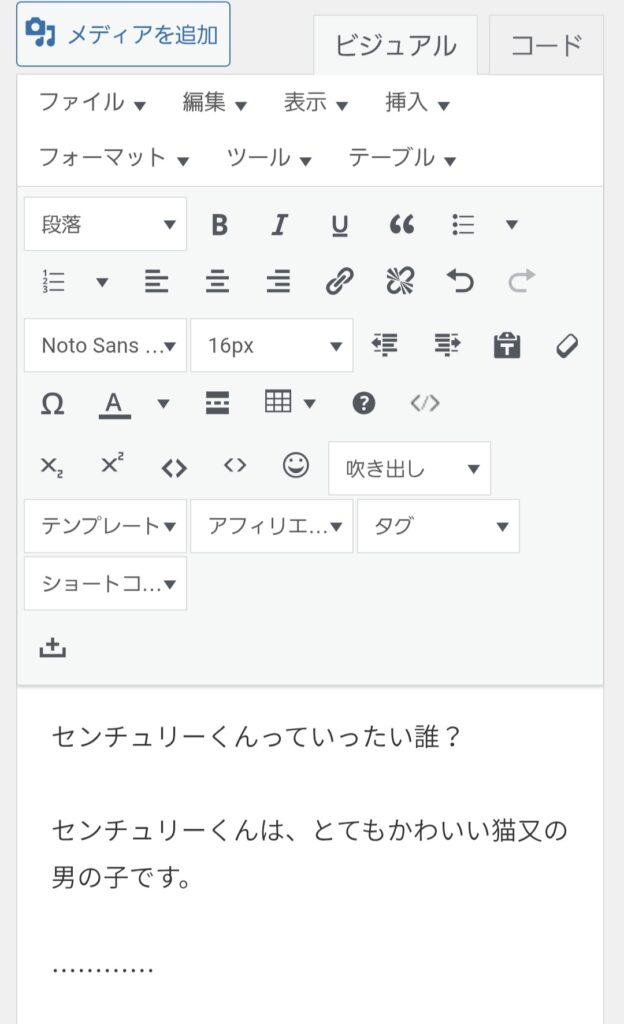Image resolution: width=624 pixels, height=1024 pixels.
Task: Switch to the コード tab
Action: point(546,45)
